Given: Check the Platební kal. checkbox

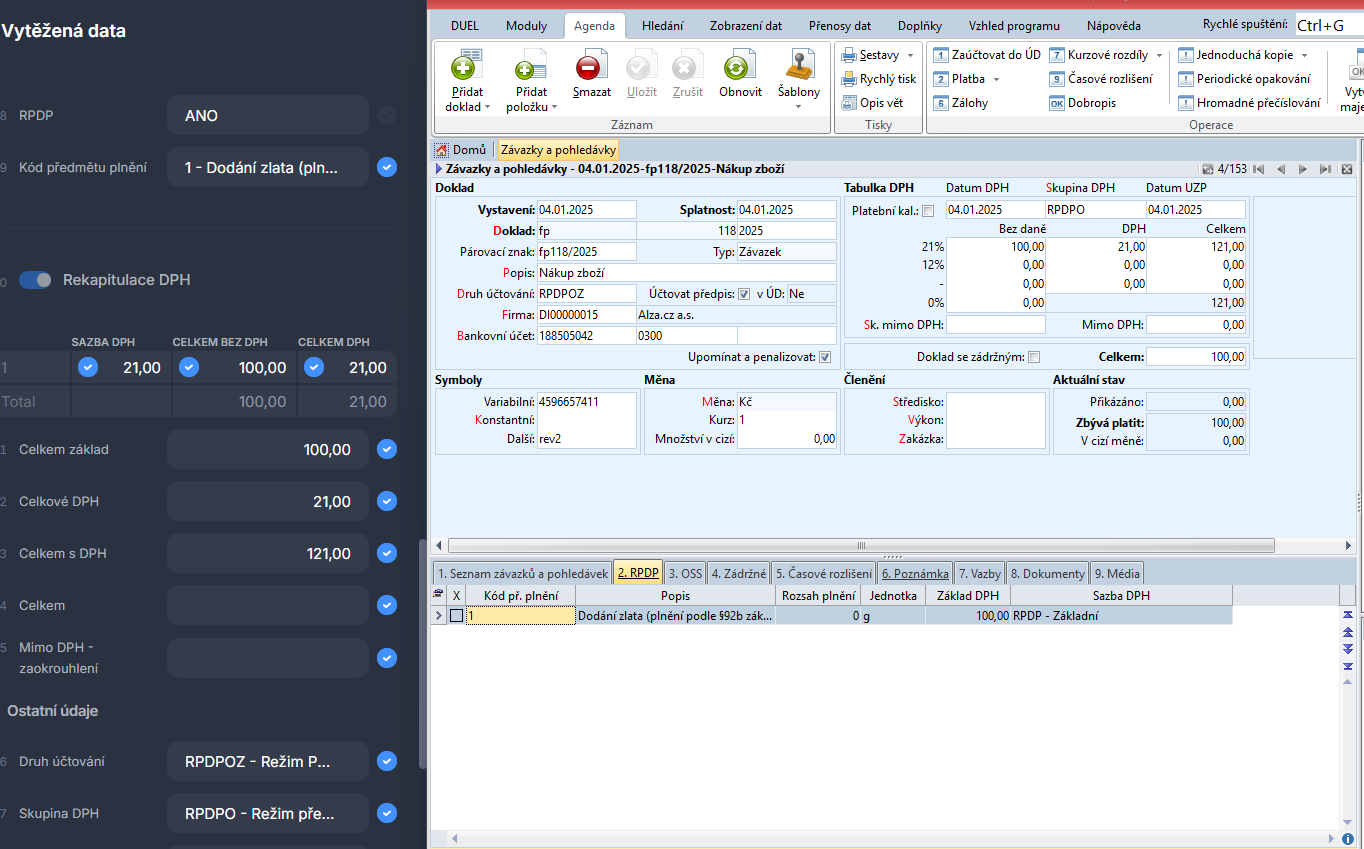Looking at the screenshot, I should coord(928,210).
